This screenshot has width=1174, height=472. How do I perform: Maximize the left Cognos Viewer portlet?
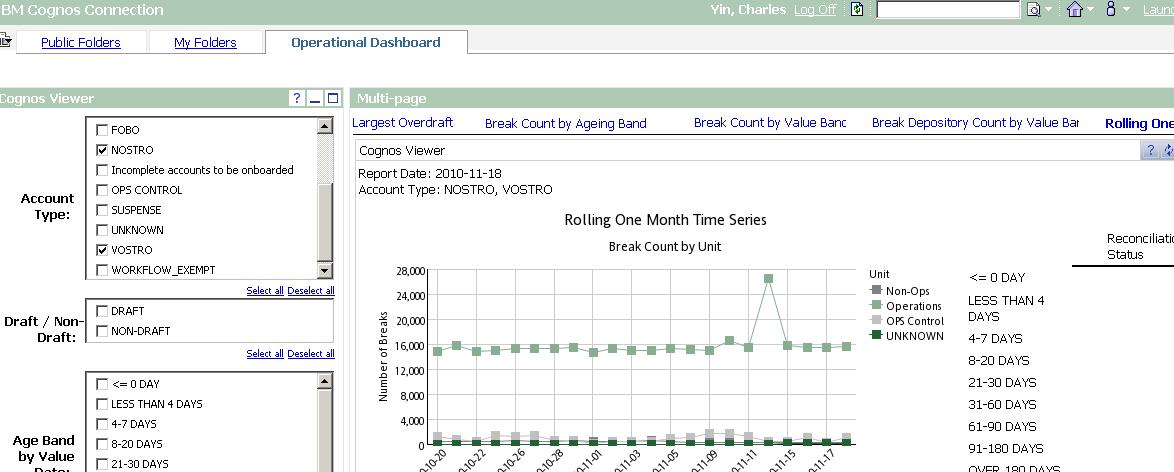[332, 98]
